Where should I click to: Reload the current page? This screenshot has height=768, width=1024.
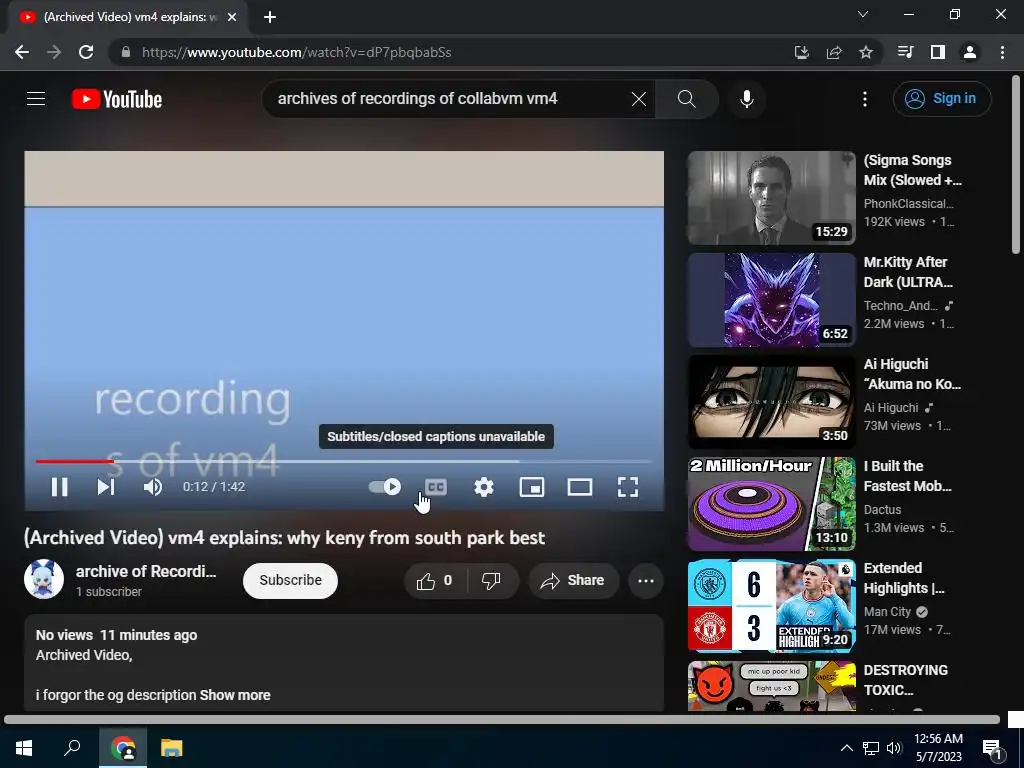[x=86, y=52]
